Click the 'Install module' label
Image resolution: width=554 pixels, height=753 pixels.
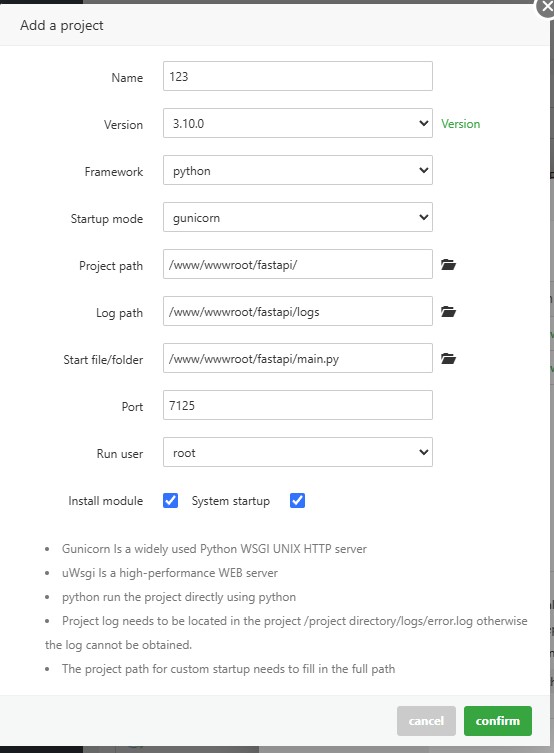(x=106, y=501)
